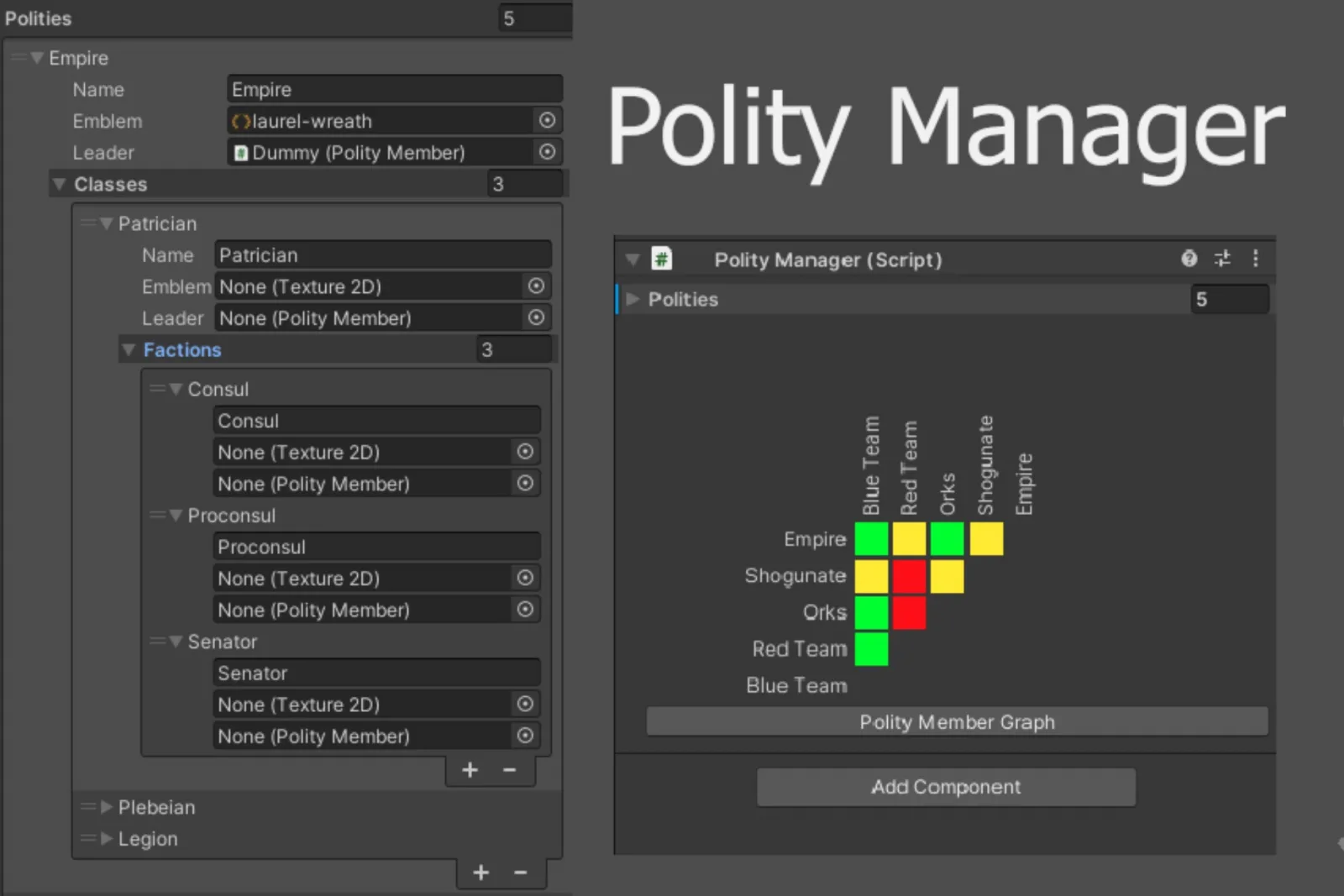Open Polity Manager component context menu
The image size is (1344, 896).
[1255, 259]
